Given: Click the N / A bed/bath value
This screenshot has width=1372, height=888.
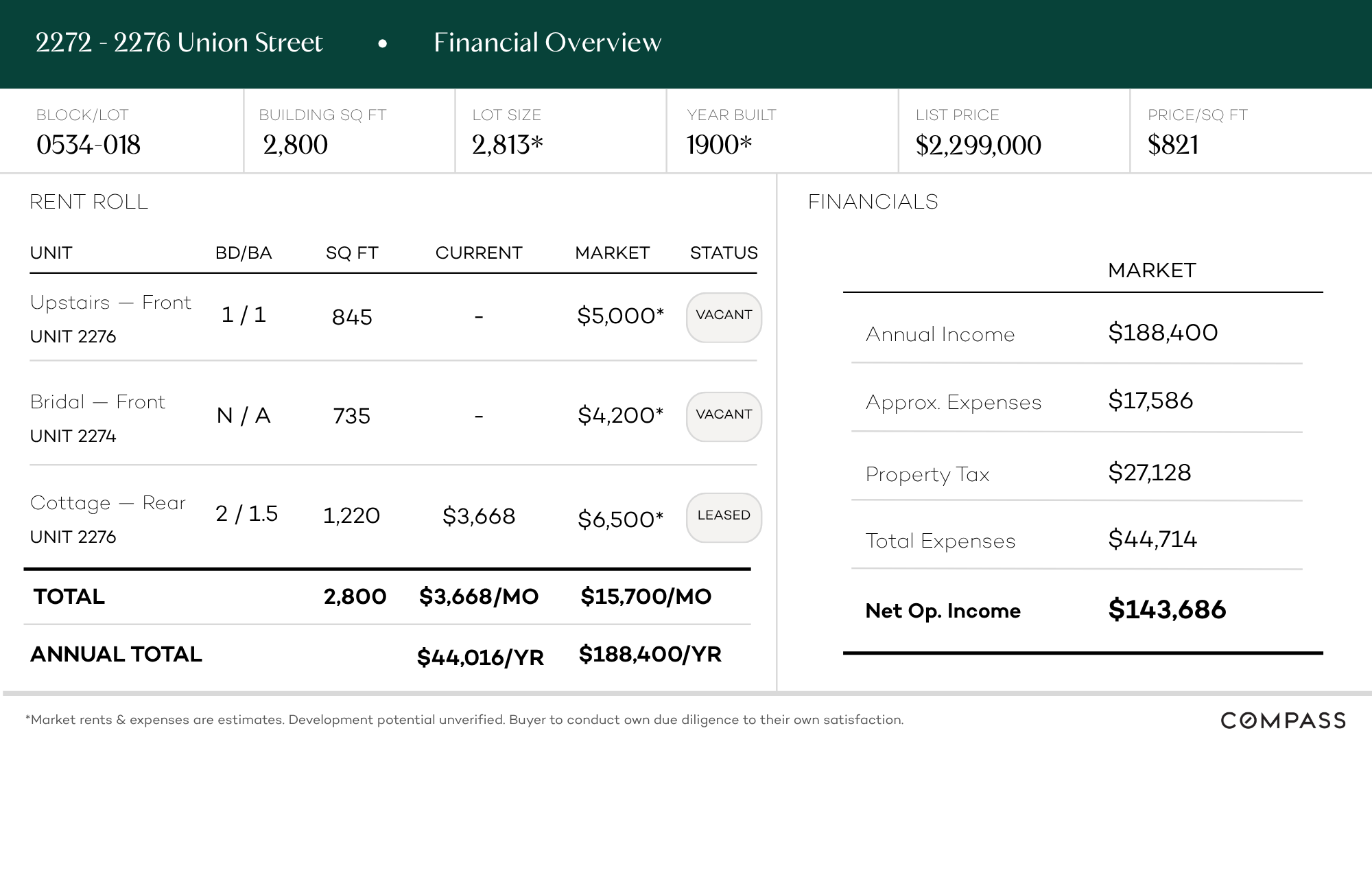Looking at the screenshot, I should [244, 416].
